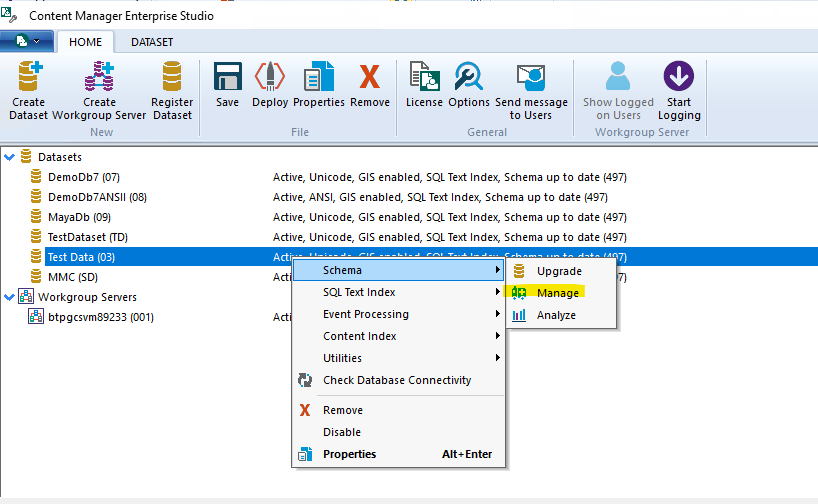Select the DemoDb7ANSII (08) tree row
This screenshot has width=818, height=504.
[x=97, y=197]
